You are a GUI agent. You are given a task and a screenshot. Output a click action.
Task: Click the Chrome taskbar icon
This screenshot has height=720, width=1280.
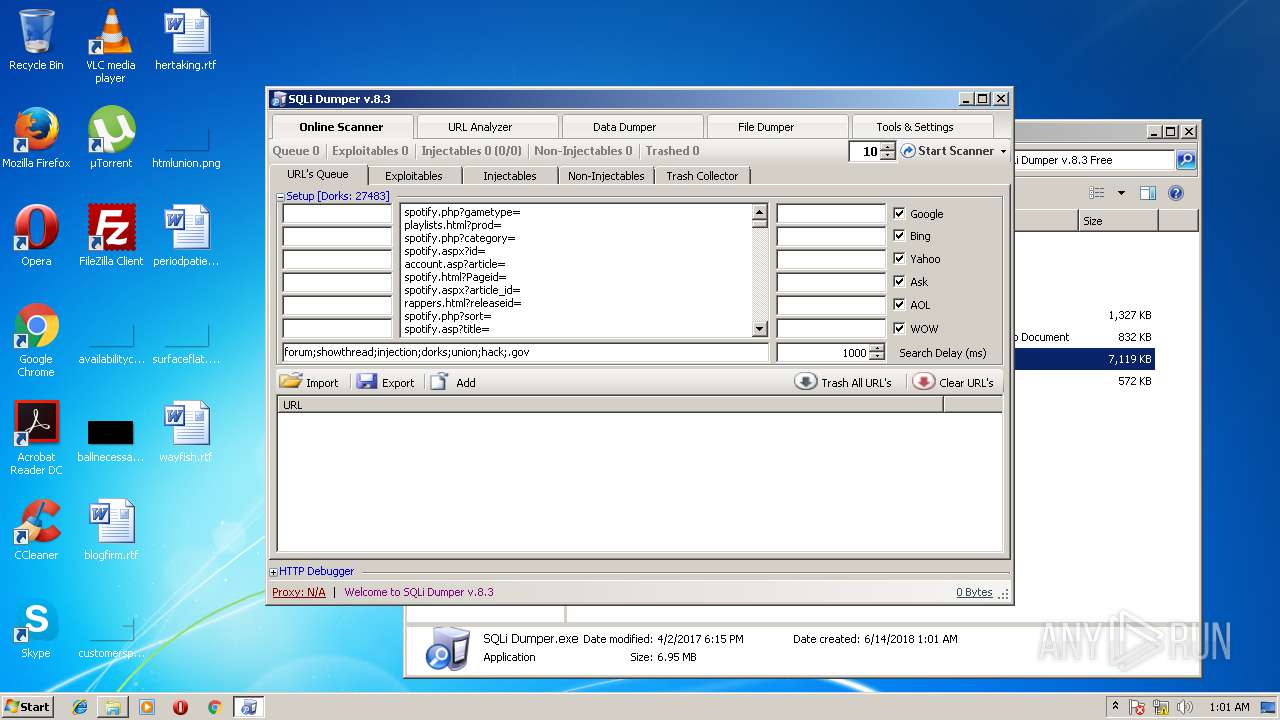pyautogui.click(x=214, y=707)
